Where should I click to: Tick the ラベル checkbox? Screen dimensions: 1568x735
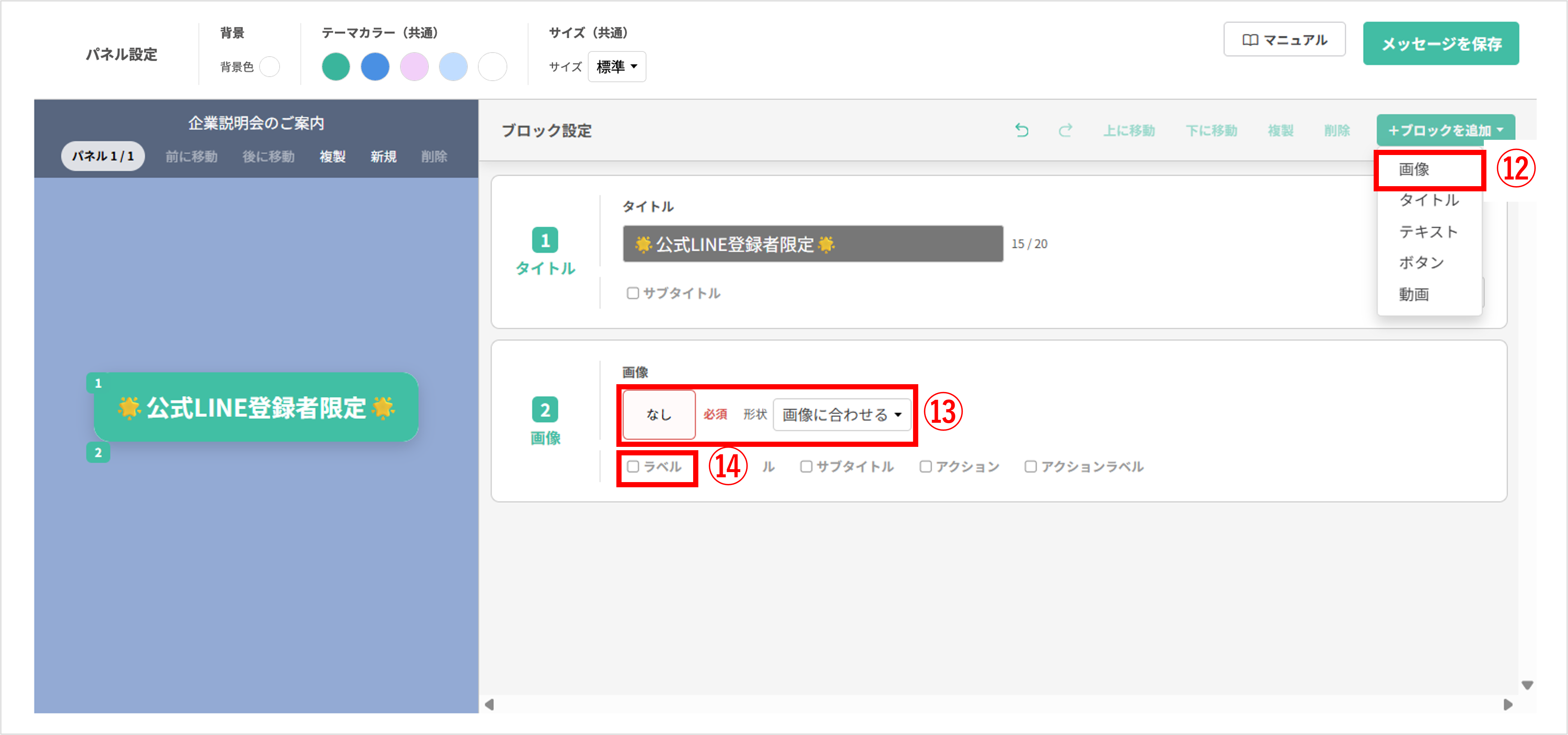(x=633, y=467)
